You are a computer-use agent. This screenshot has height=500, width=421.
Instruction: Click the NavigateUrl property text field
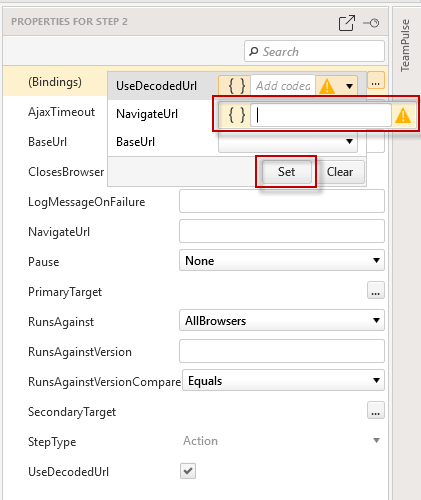tap(282, 231)
